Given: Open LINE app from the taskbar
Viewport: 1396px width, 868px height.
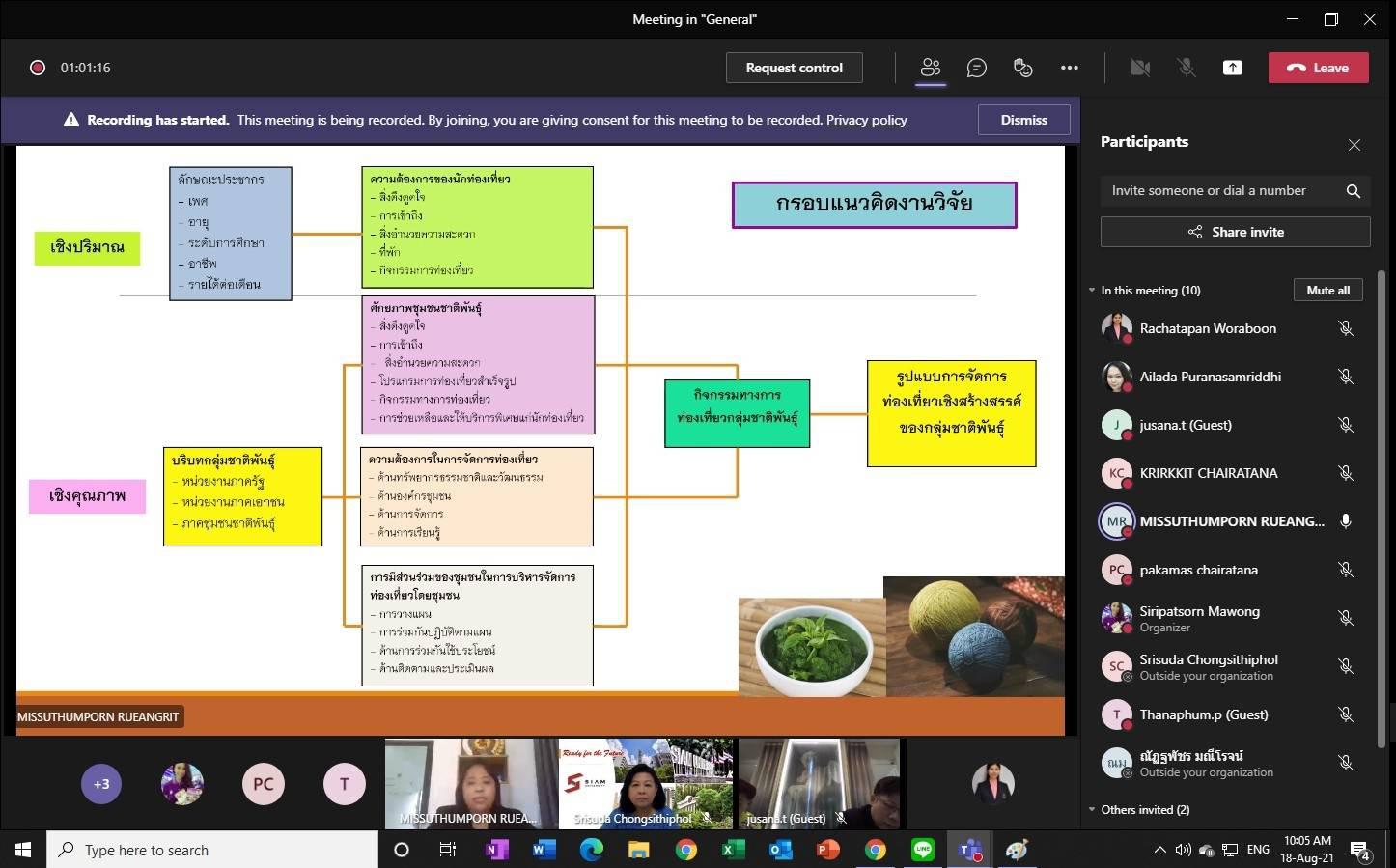Looking at the screenshot, I should [x=923, y=850].
